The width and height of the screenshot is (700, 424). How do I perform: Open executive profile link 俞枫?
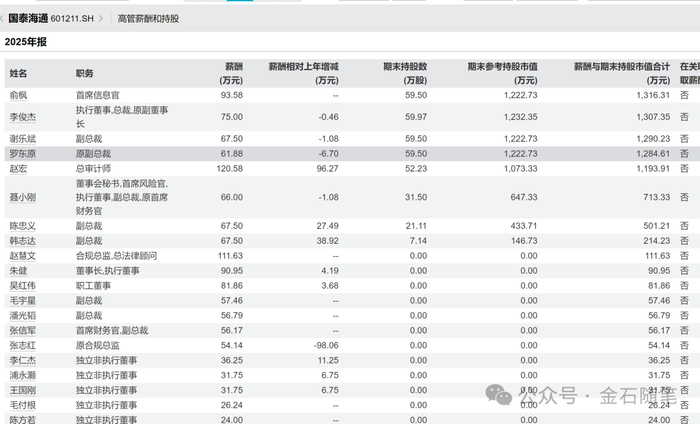click(18, 95)
